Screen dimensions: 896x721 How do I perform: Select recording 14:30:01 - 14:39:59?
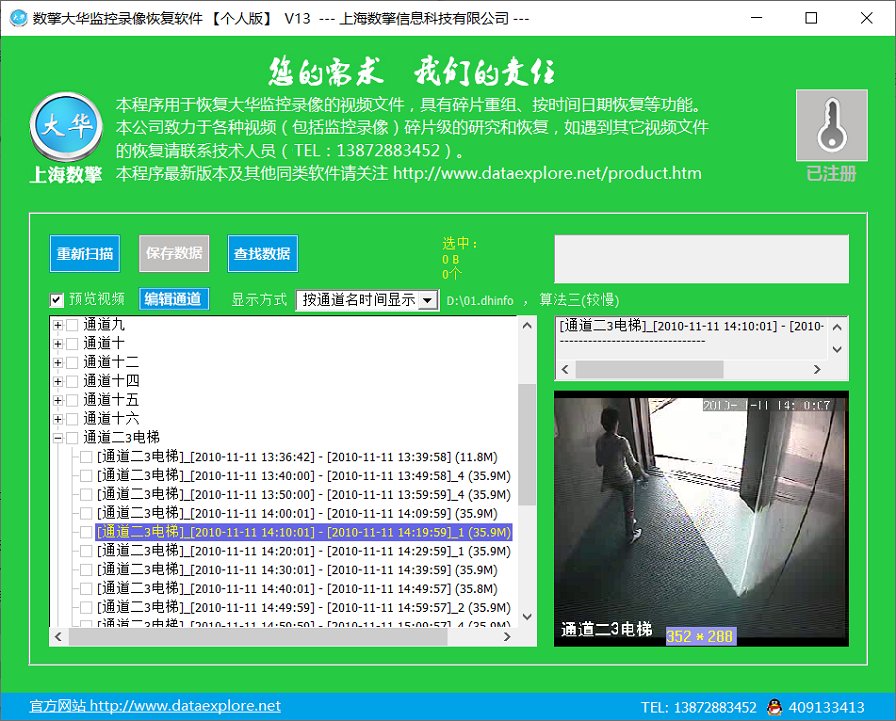click(x=297, y=570)
